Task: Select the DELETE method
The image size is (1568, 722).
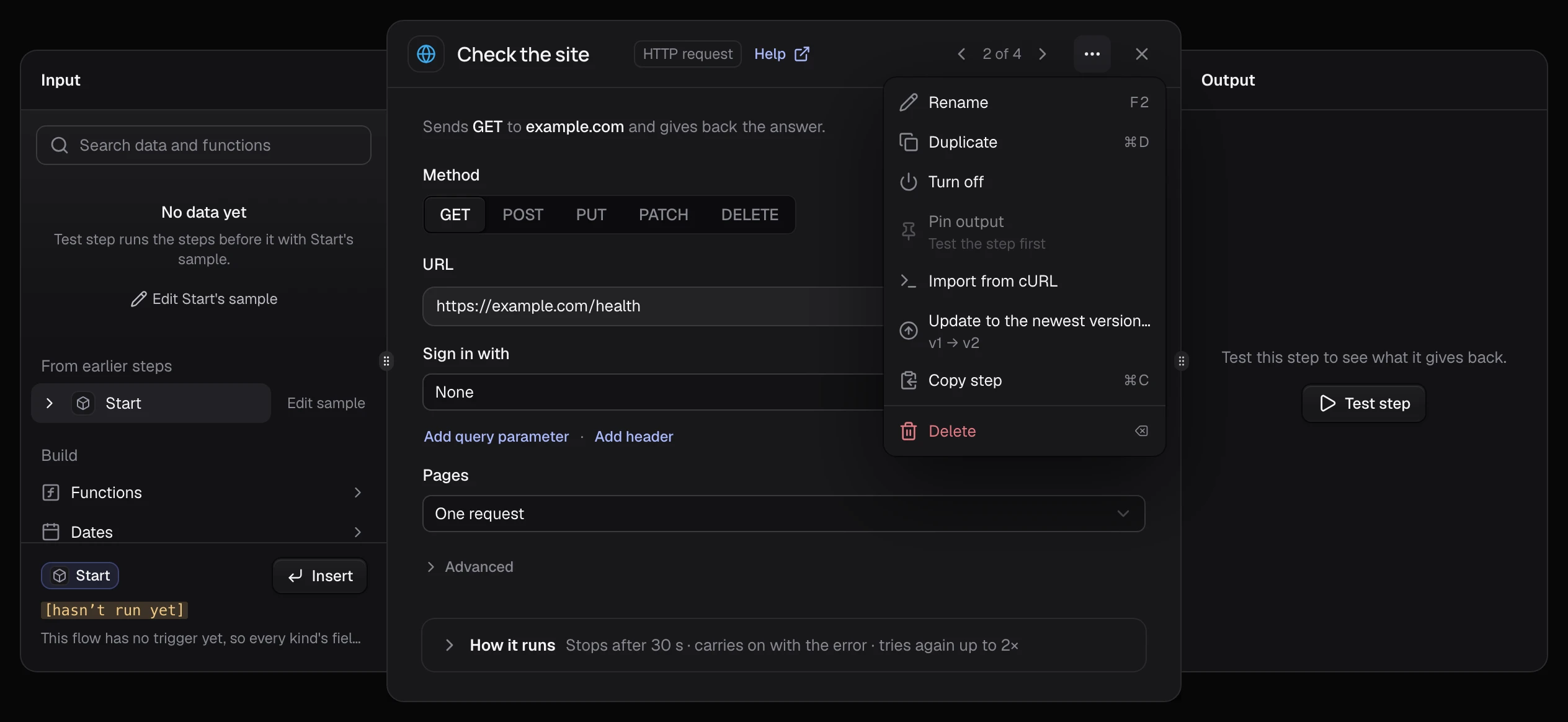Action: click(x=749, y=215)
